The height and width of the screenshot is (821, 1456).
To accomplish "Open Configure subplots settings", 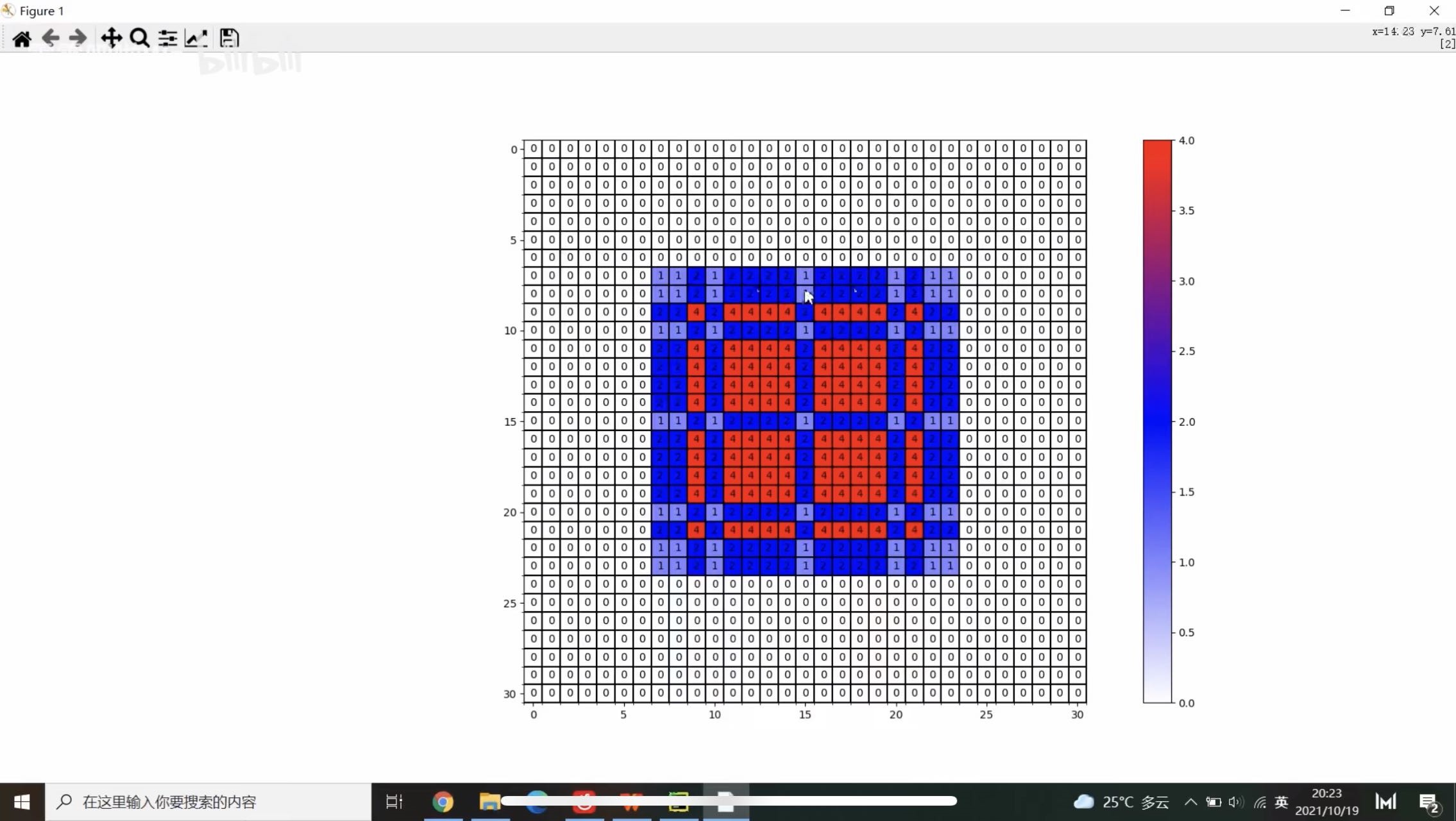I will 167,38.
